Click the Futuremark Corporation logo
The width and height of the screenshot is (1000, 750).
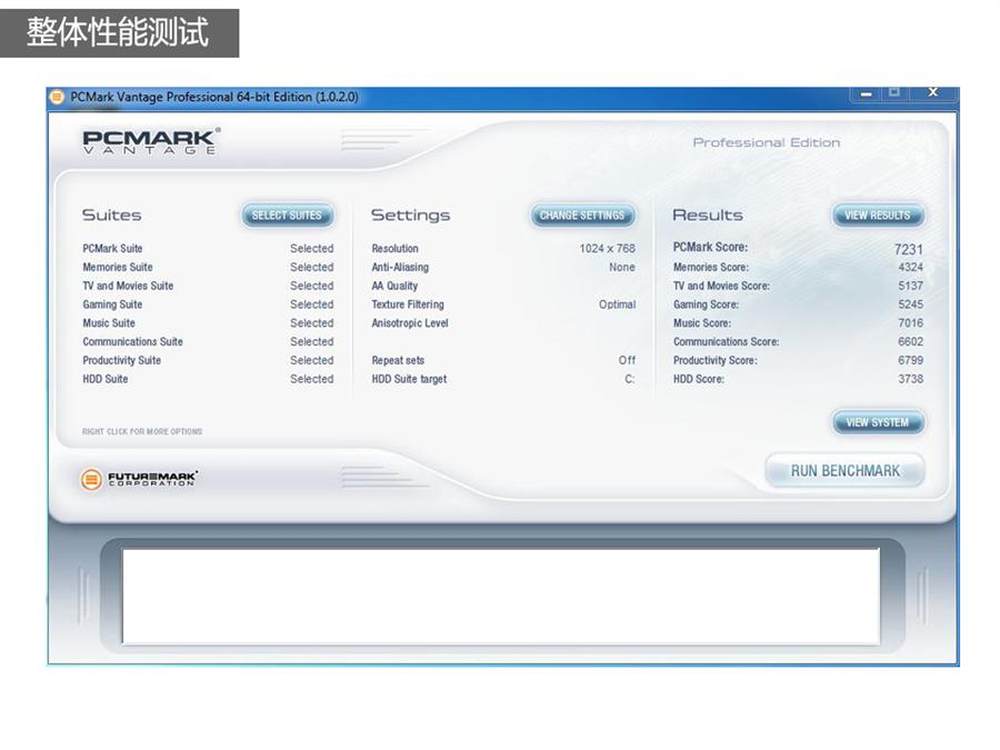138,478
